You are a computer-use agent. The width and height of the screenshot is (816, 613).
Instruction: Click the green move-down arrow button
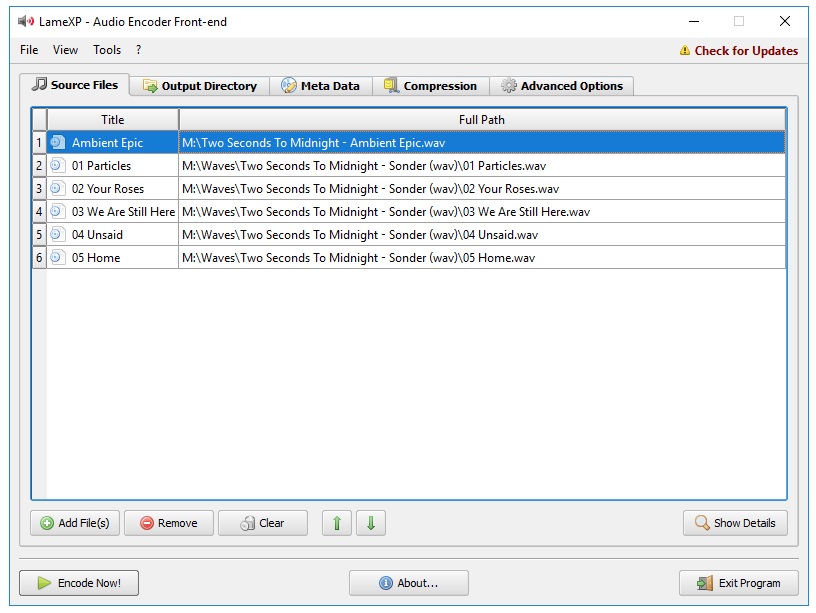point(370,523)
